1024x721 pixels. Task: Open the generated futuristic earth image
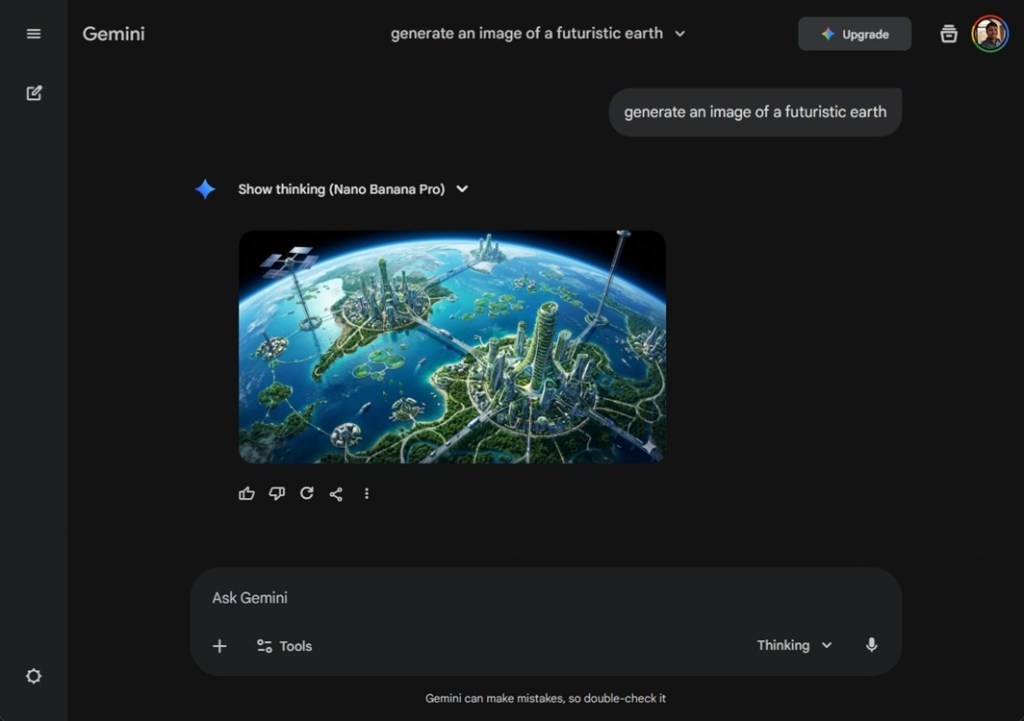(452, 347)
